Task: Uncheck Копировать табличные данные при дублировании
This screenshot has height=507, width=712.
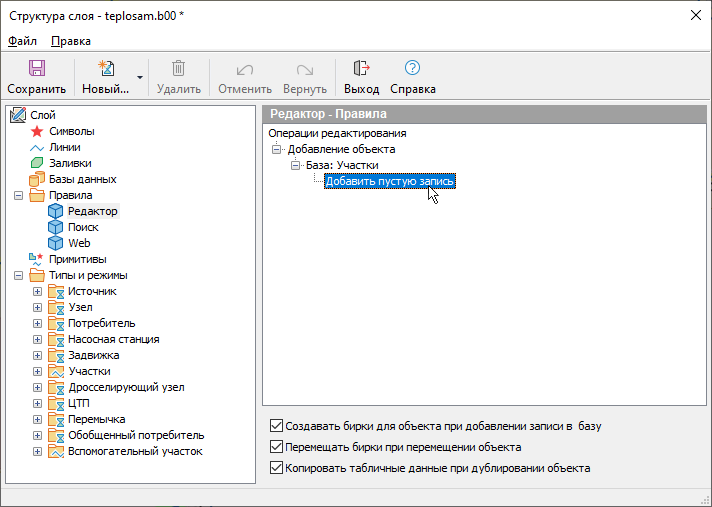Action: [277, 468]
